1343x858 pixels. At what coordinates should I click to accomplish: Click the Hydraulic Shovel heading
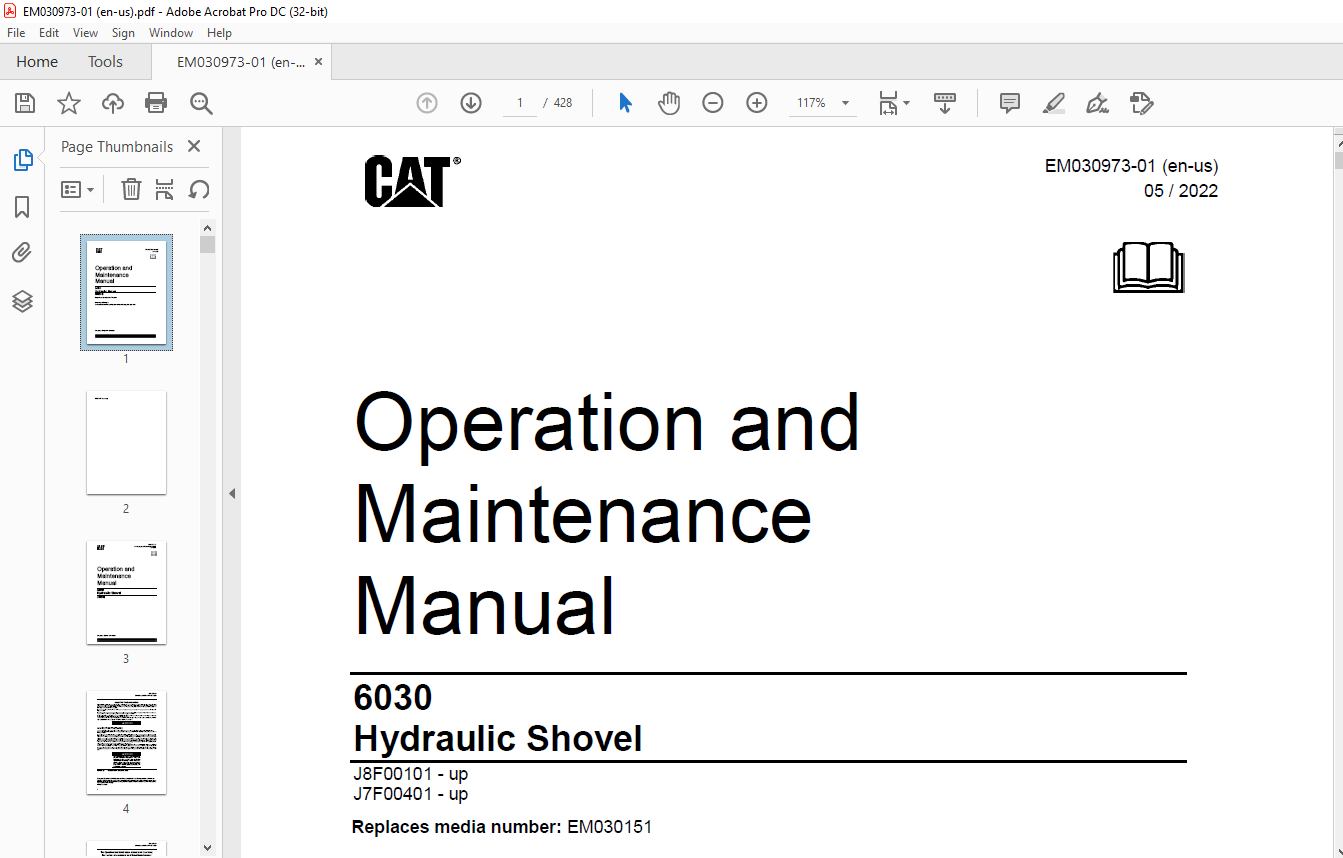coord(498,739)
